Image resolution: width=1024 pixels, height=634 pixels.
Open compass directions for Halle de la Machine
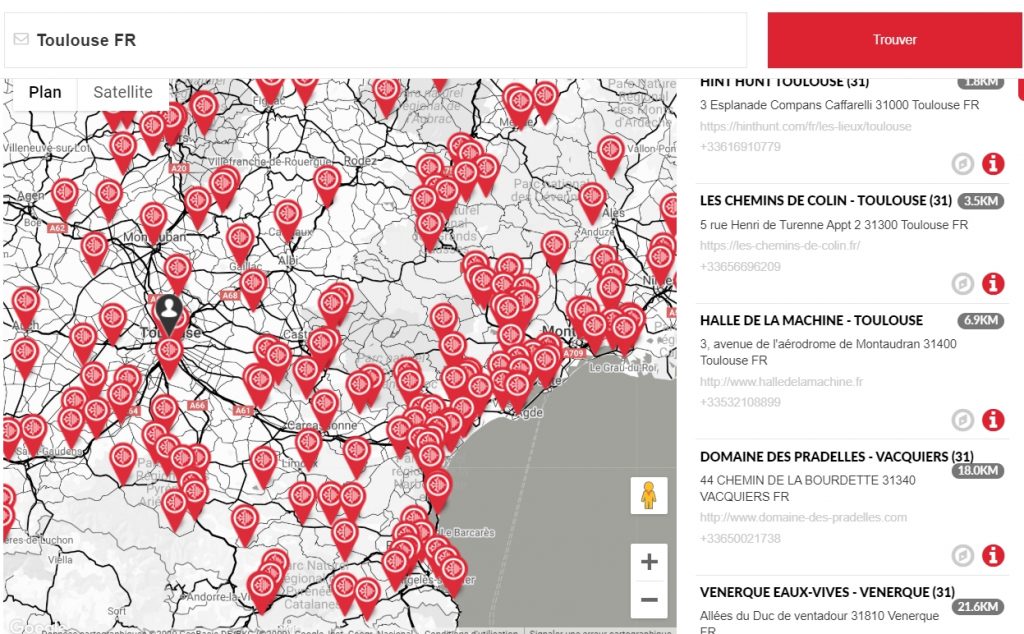tap(963, 419)
